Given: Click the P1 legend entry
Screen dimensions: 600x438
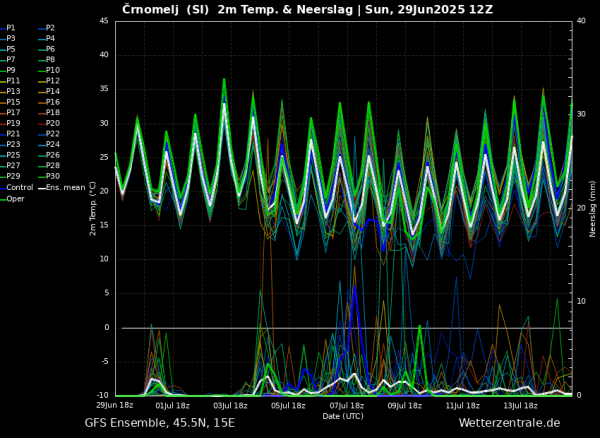Looking at the screenshot, I should [x=8, y=28].
